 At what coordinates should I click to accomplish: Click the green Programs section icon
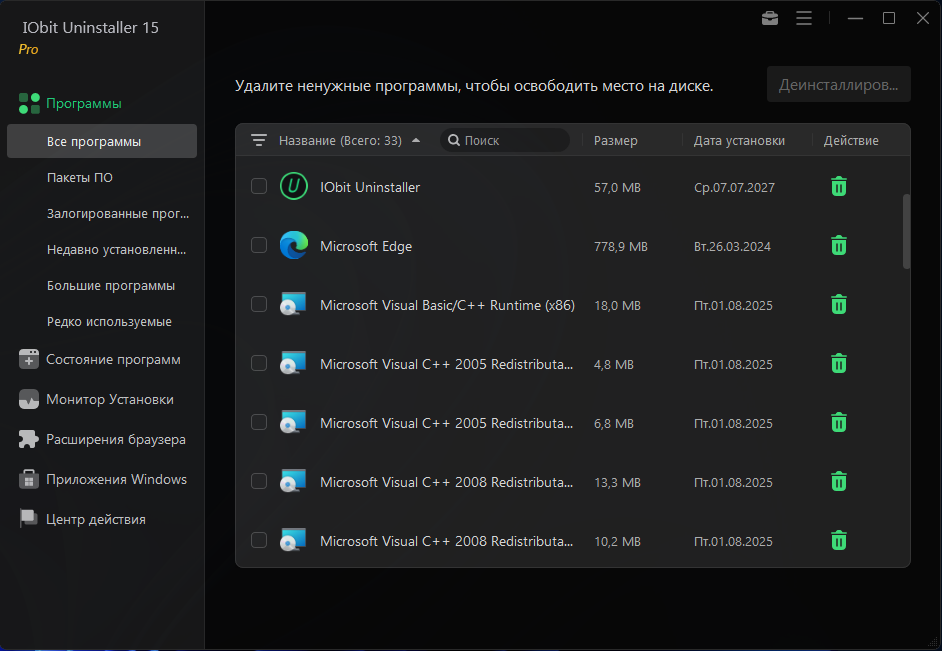pyautogui.click(x=29, y=103)
